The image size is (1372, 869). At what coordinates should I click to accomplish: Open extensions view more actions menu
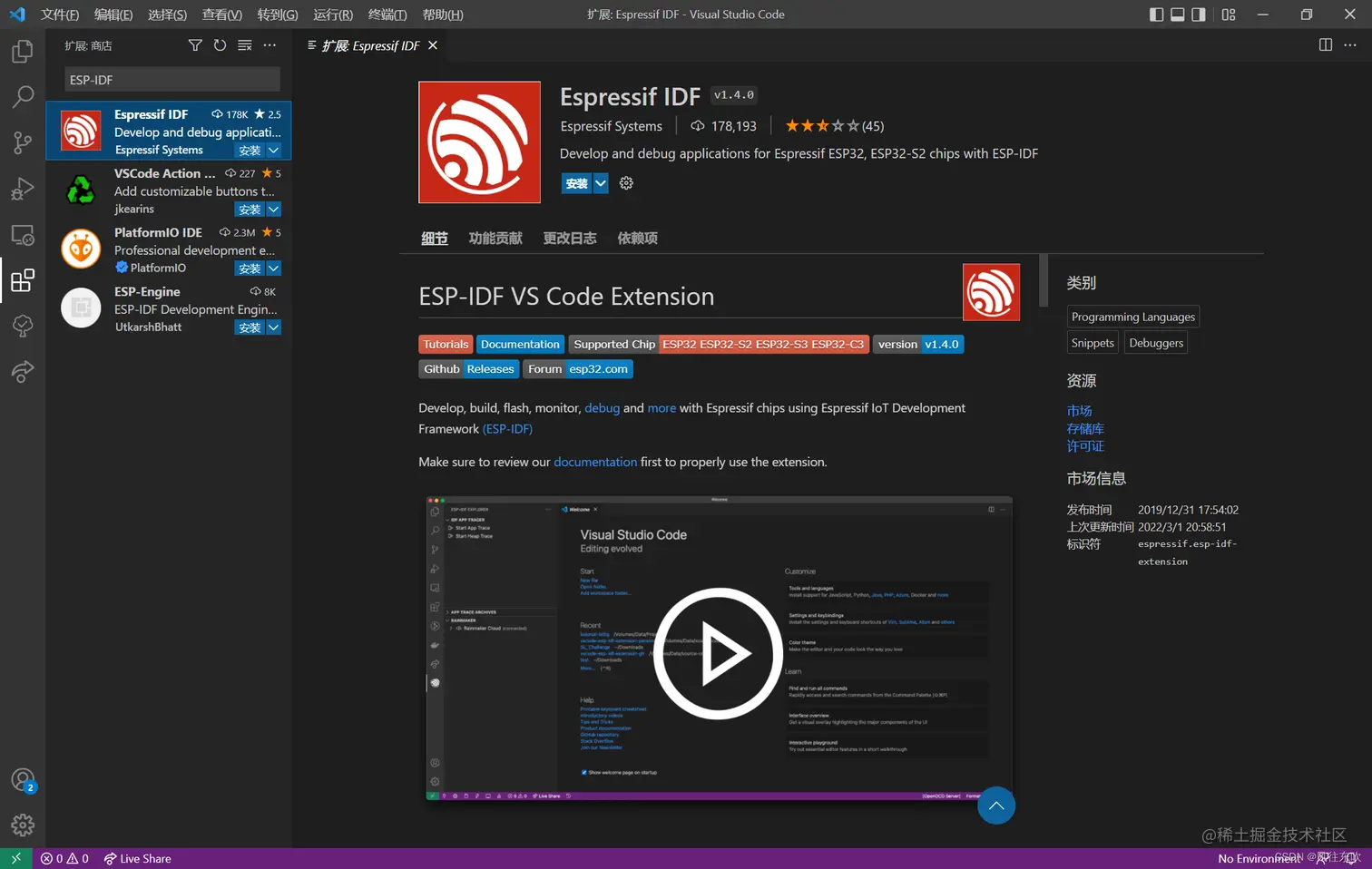pyautogui.click(x=269, y=45)
